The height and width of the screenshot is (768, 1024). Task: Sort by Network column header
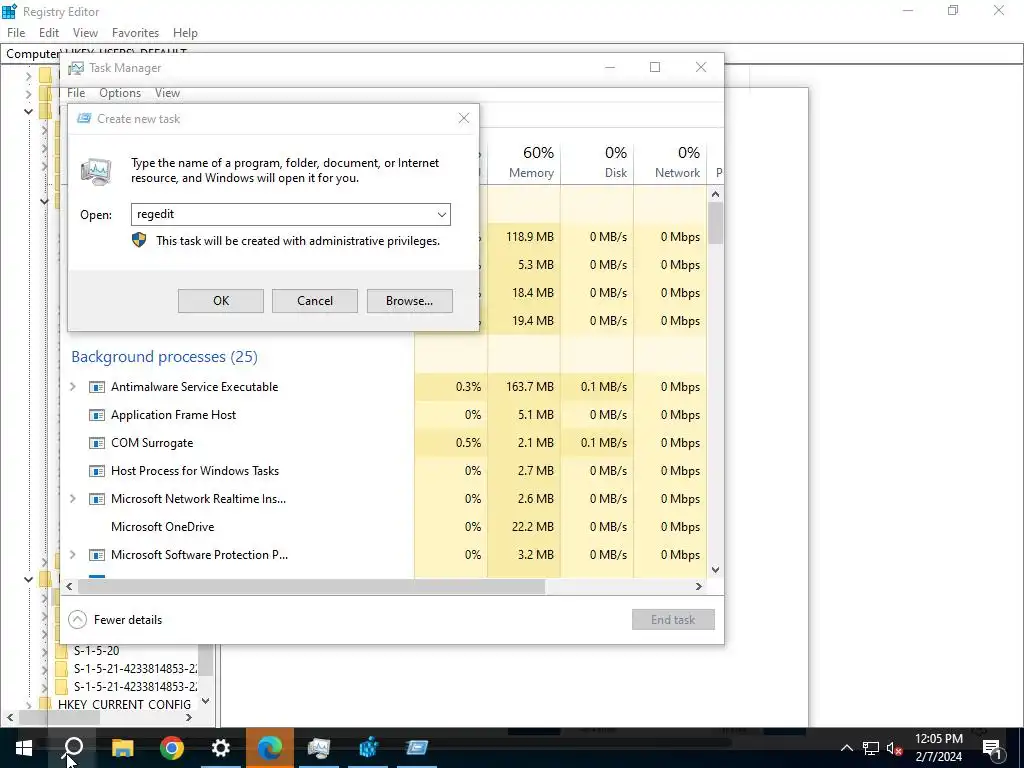point(671,162)
